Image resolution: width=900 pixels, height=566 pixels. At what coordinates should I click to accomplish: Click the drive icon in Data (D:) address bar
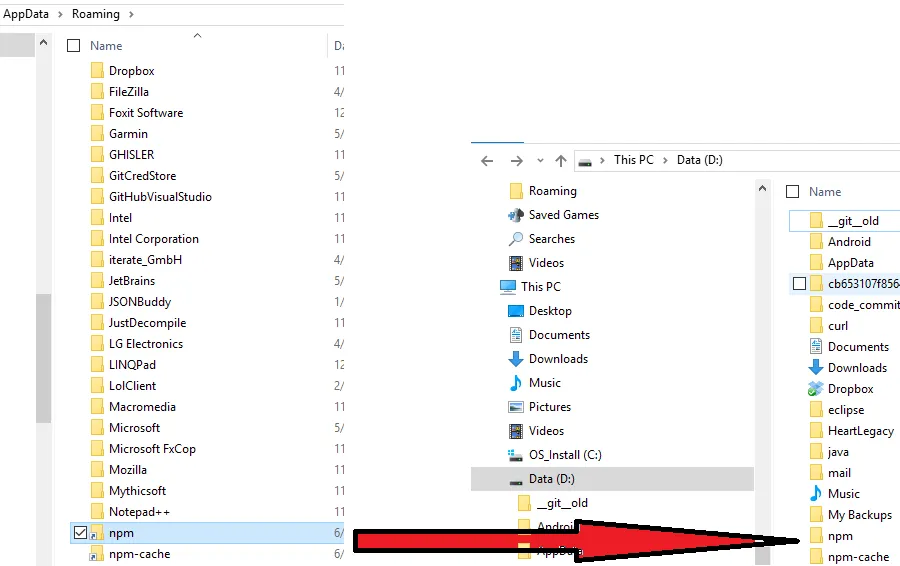pos(585,162)
